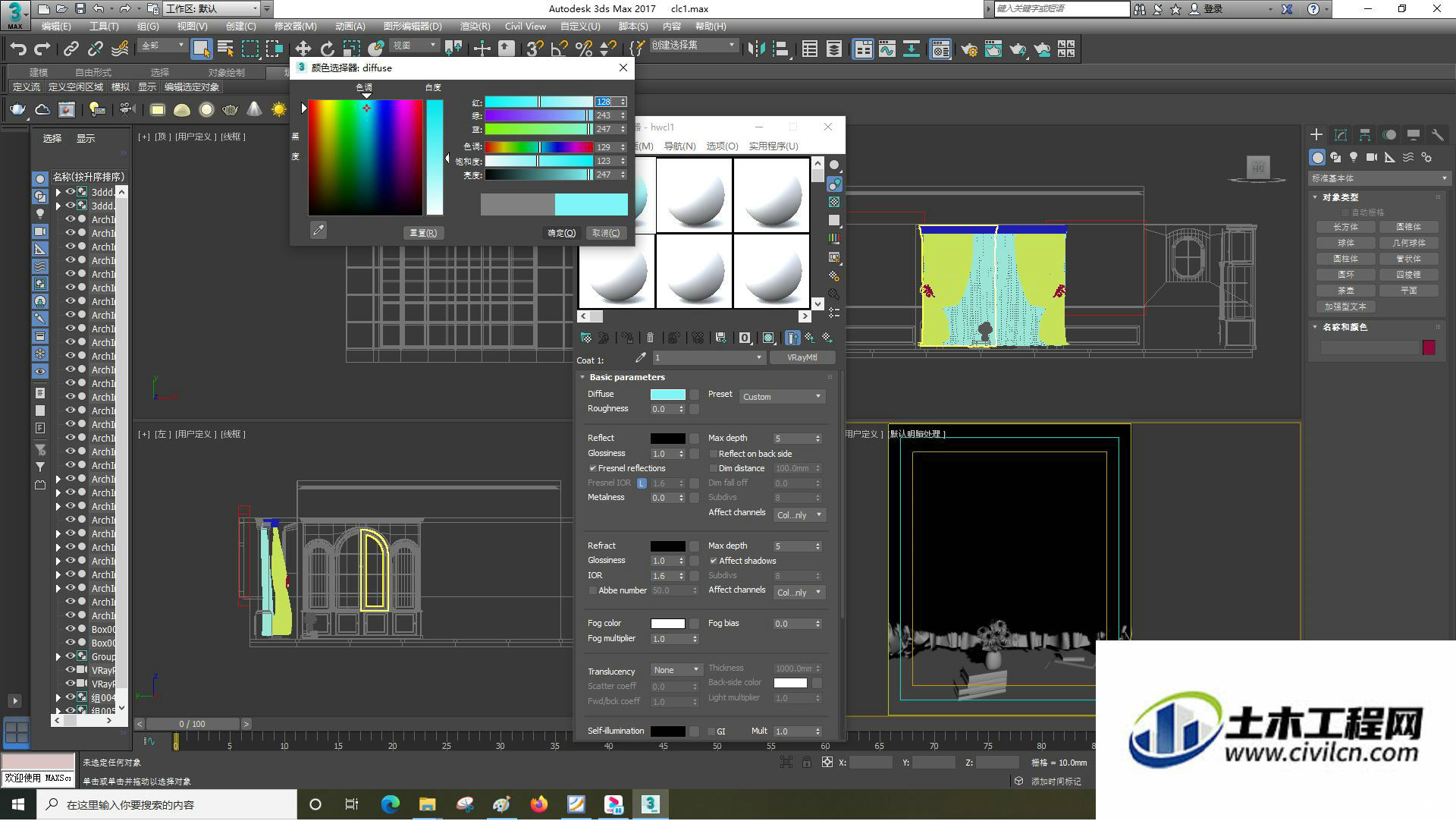
Task: Activate the Select and Scale tool
Action: coord(351,49)
